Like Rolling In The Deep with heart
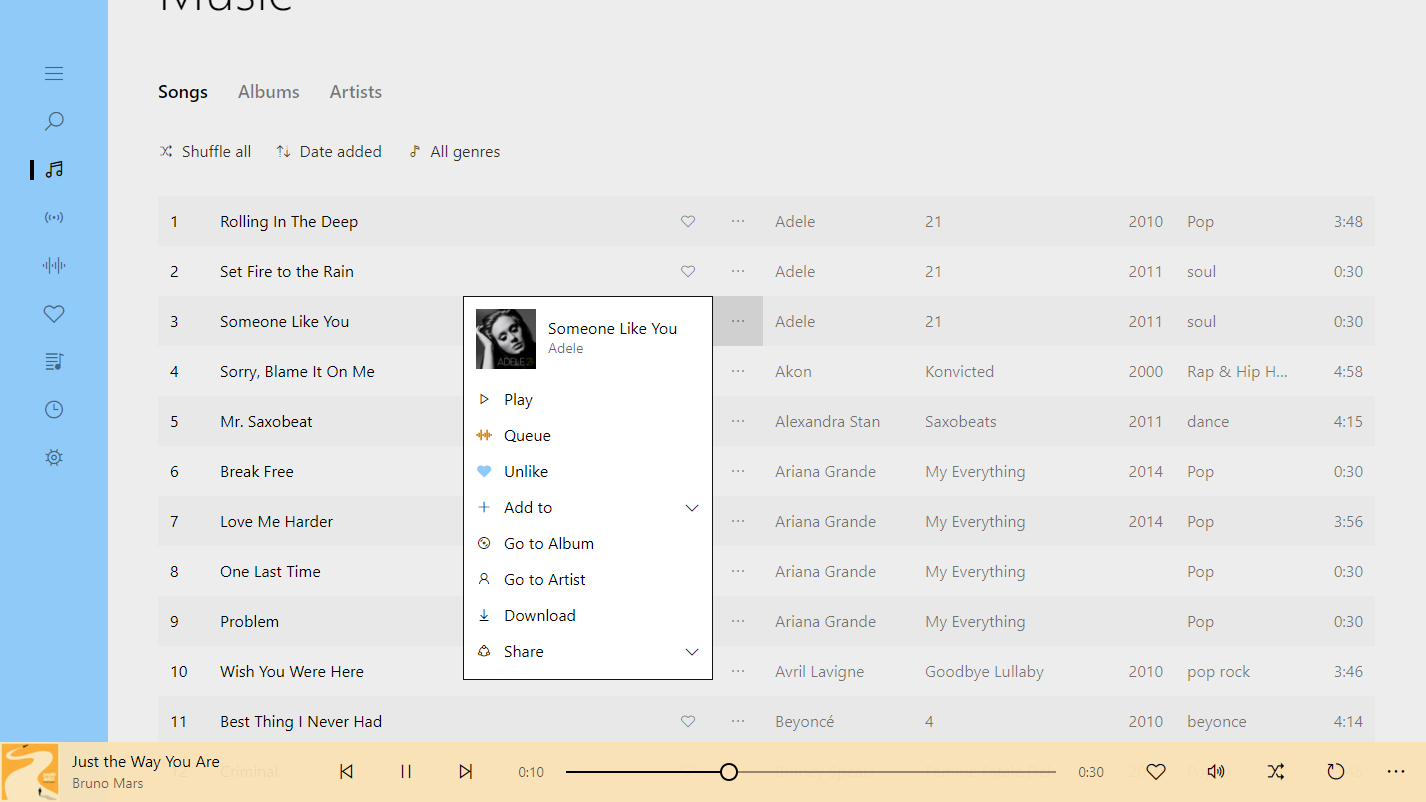Image resolution: width=1426 pixels, height=802 pixels. pos(688,221)
